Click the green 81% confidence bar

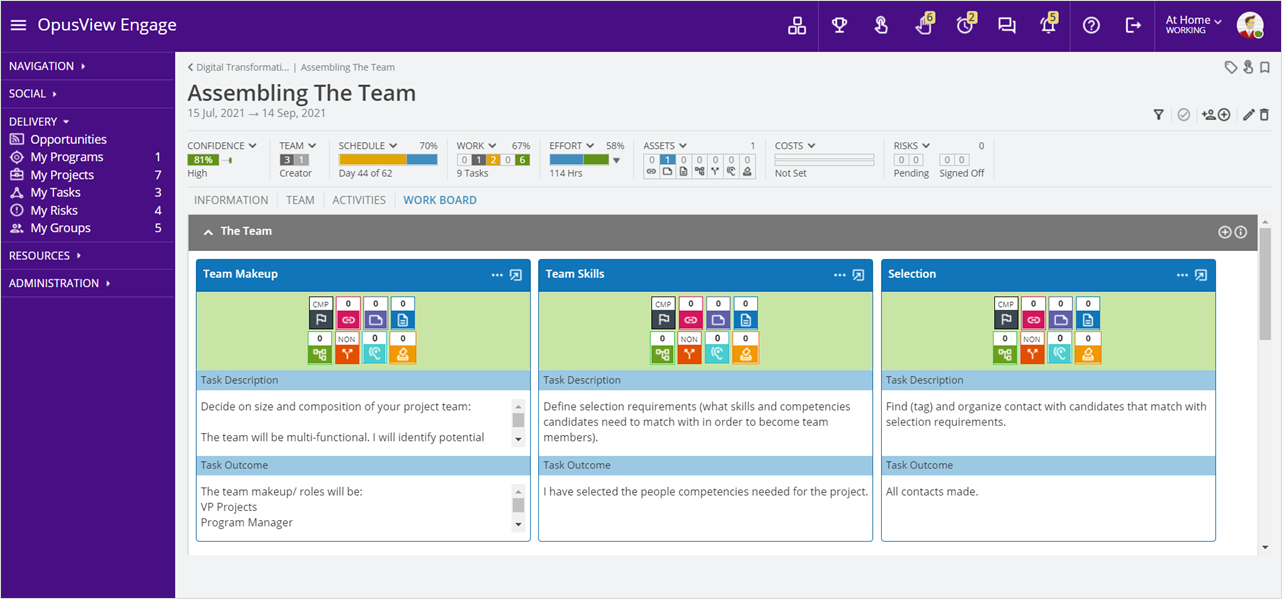pyautogui.click(x=203, y=160)
